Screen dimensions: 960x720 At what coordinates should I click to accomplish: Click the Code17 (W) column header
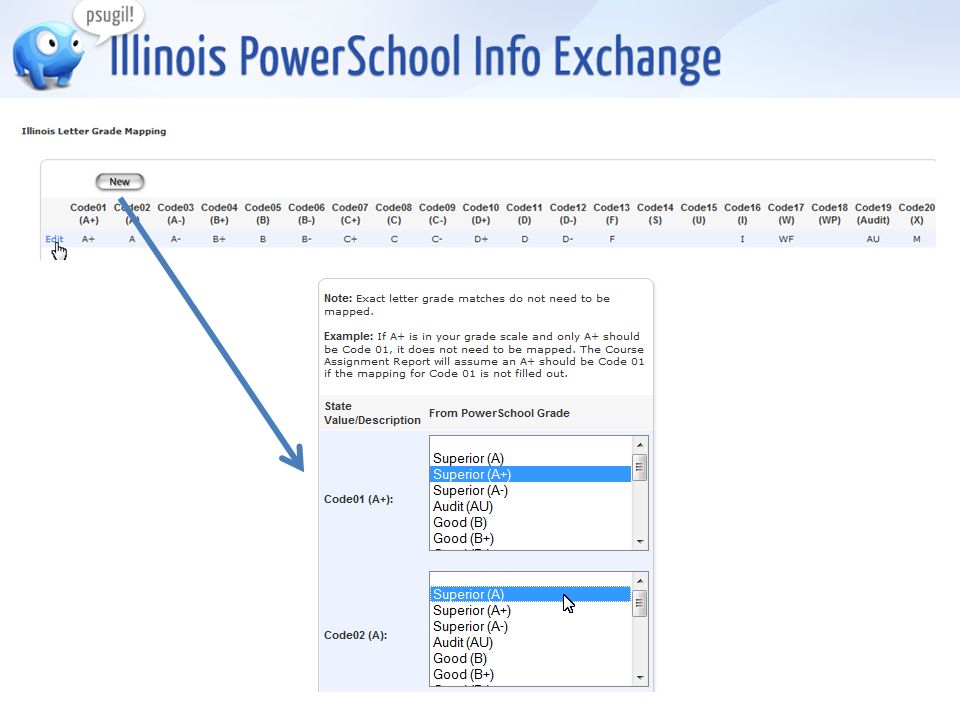tap(786, 214)
